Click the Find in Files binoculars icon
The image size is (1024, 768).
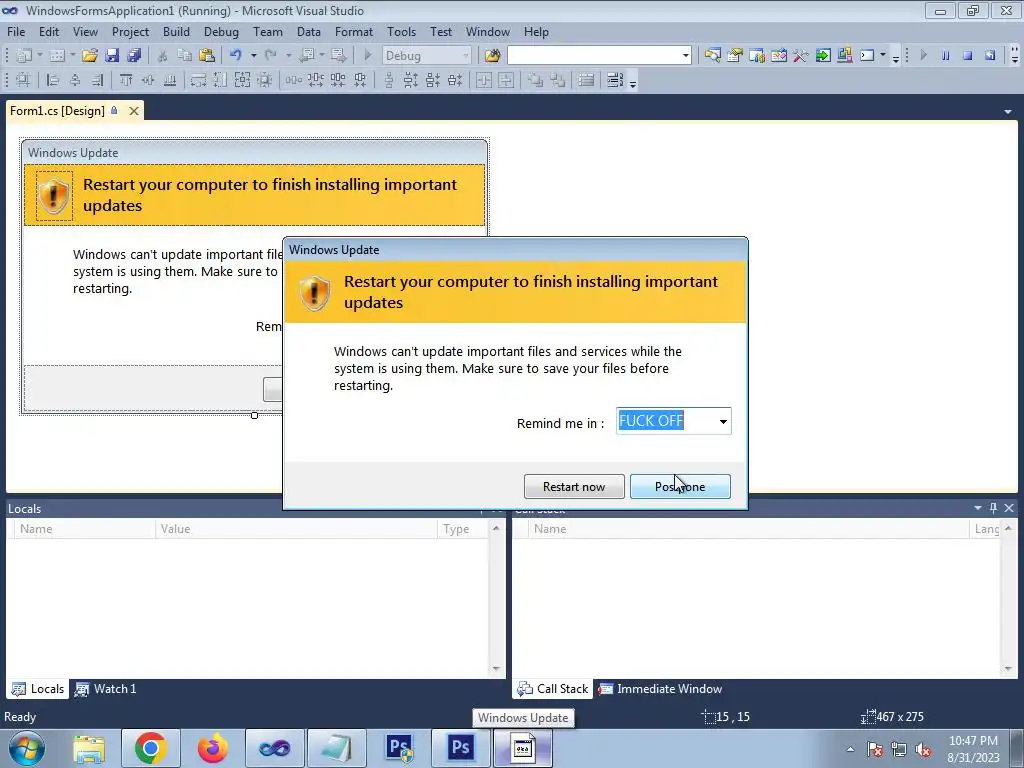coord(492,56)
